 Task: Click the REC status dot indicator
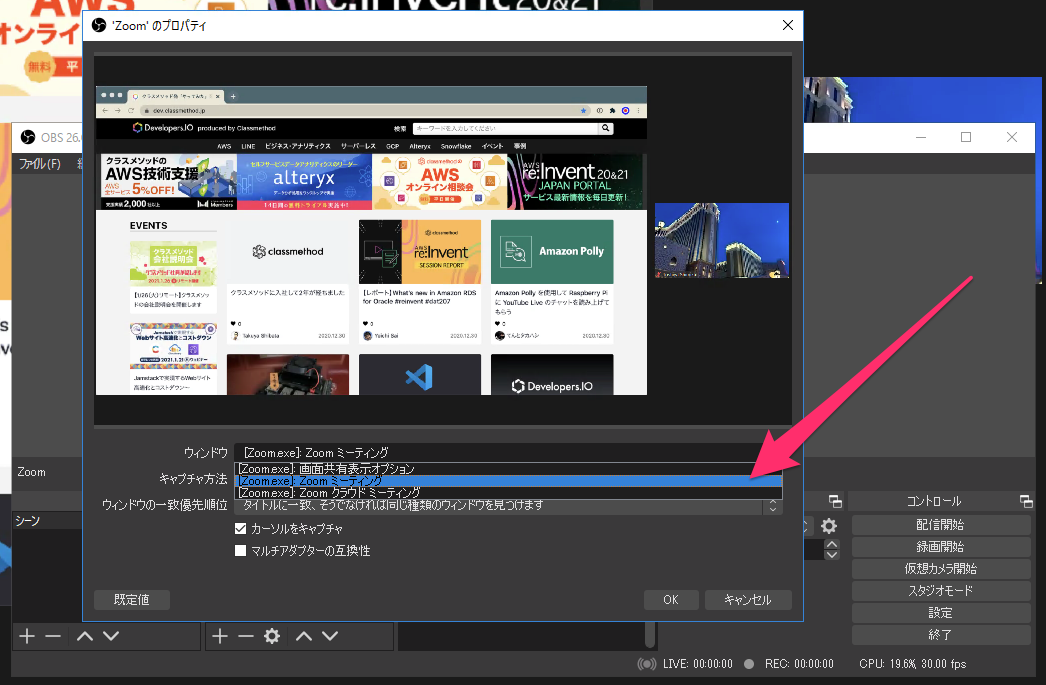(749, 664)
